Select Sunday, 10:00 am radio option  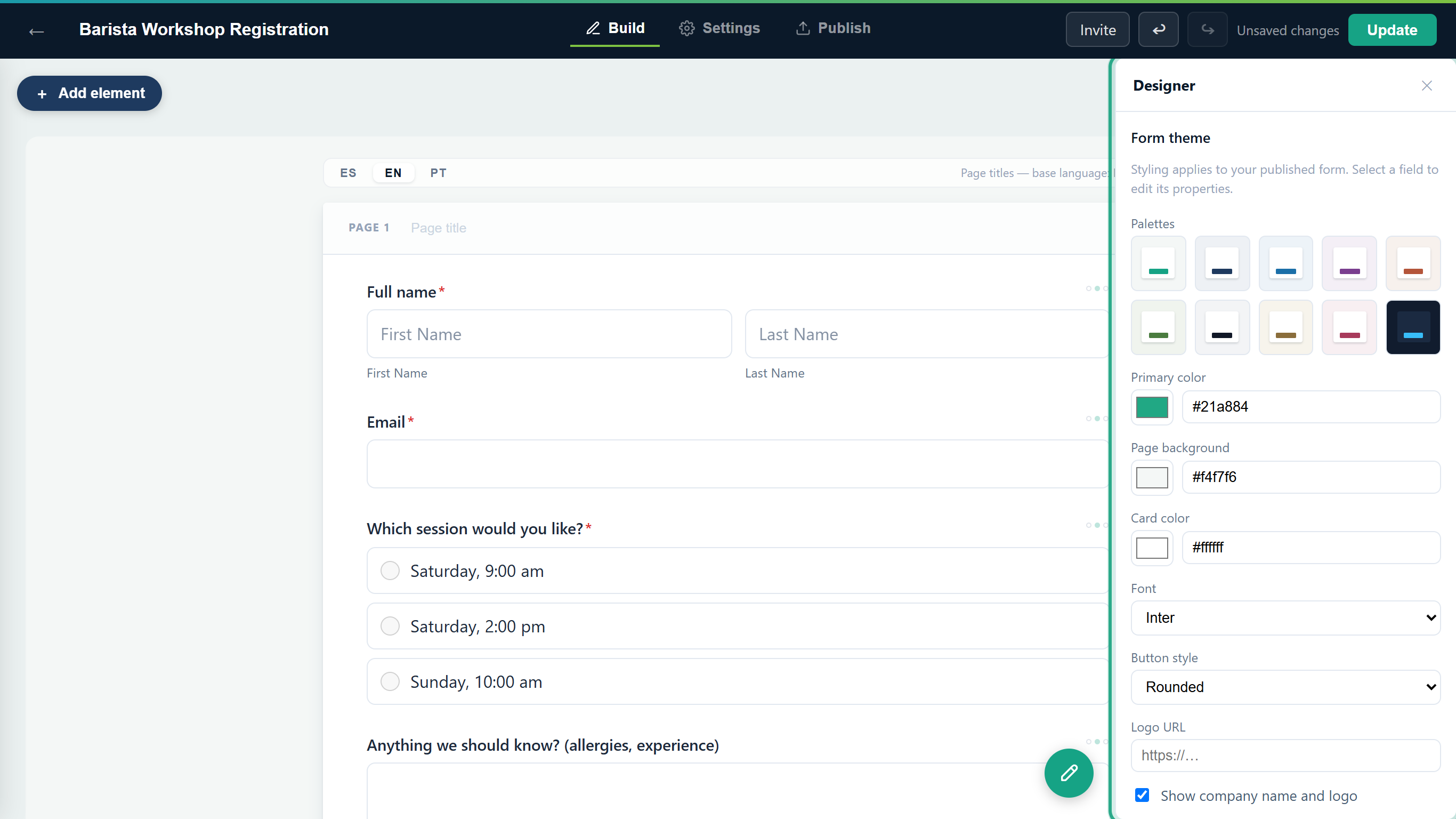[x=738, y=681]
